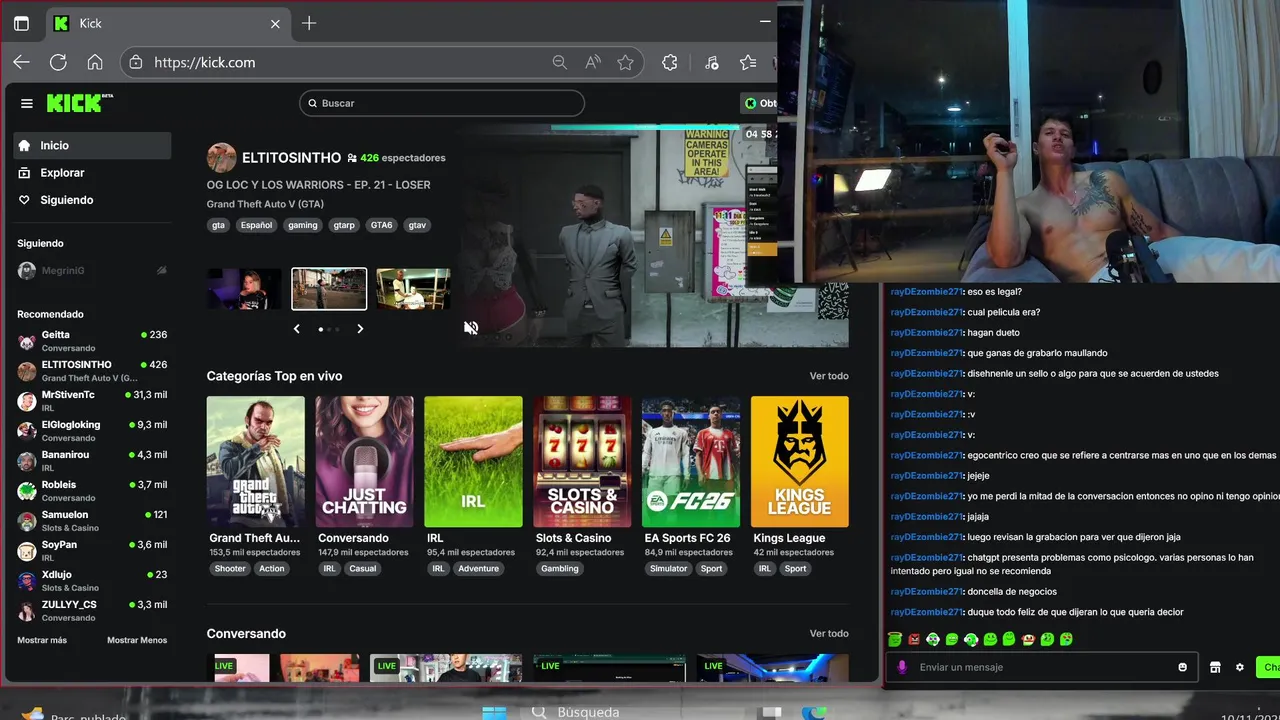Click the Shooter tag
The height and width of the screenshot is (720, 1280).
click(x=230, y=569)
